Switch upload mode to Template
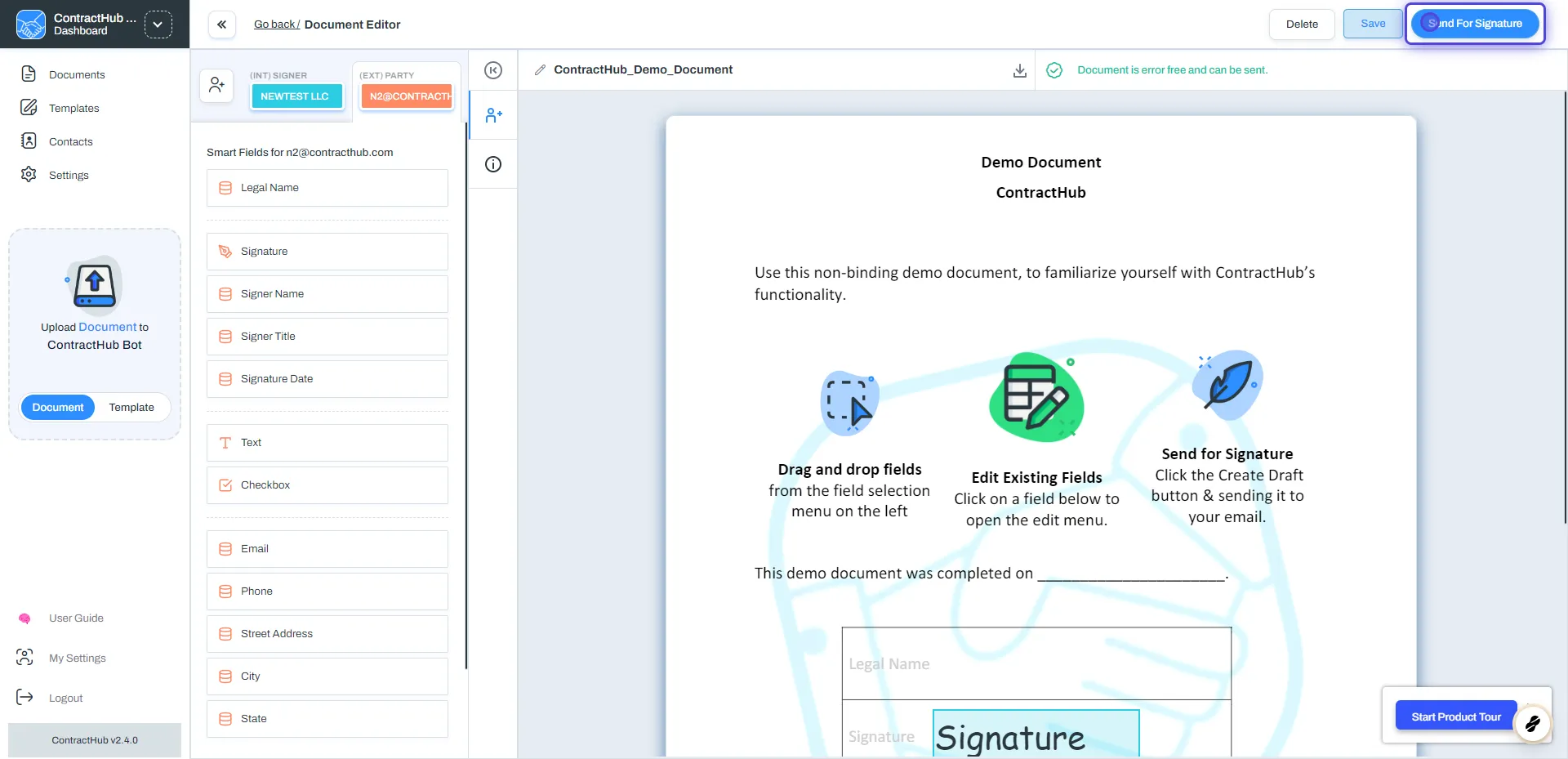 click(x=131, y=407)
